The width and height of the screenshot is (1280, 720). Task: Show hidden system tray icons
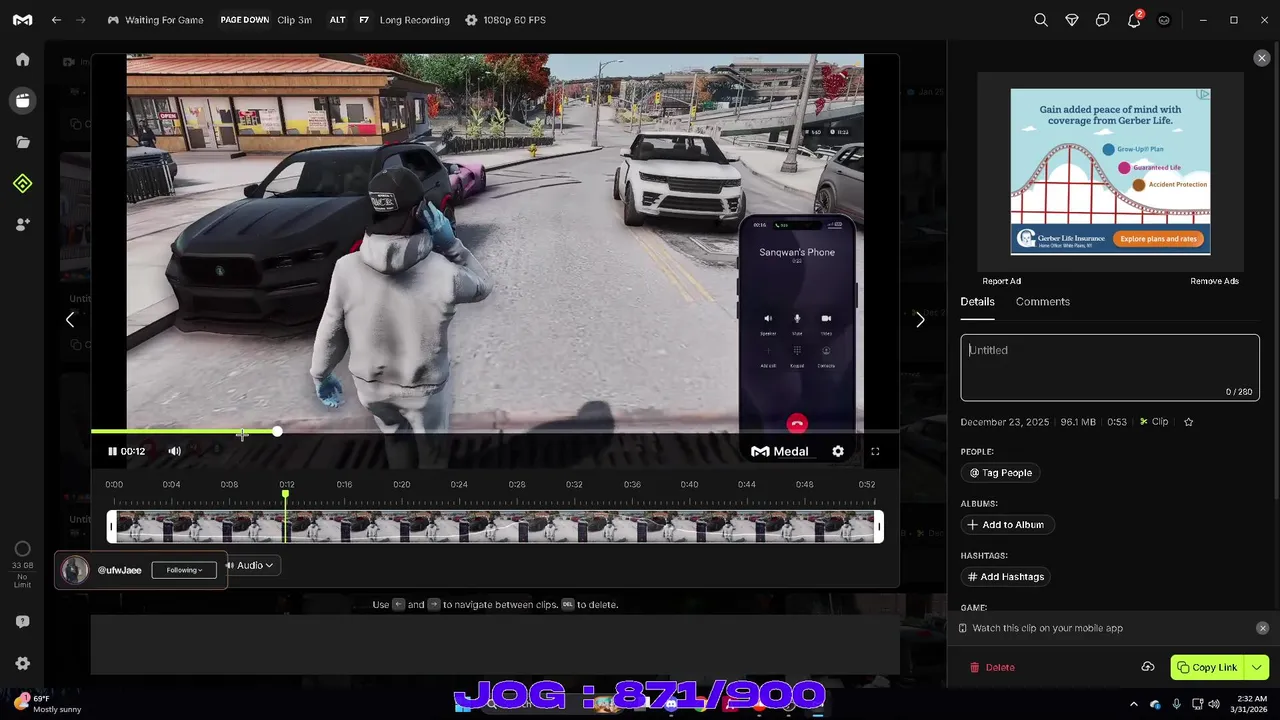pos(1134,704)
